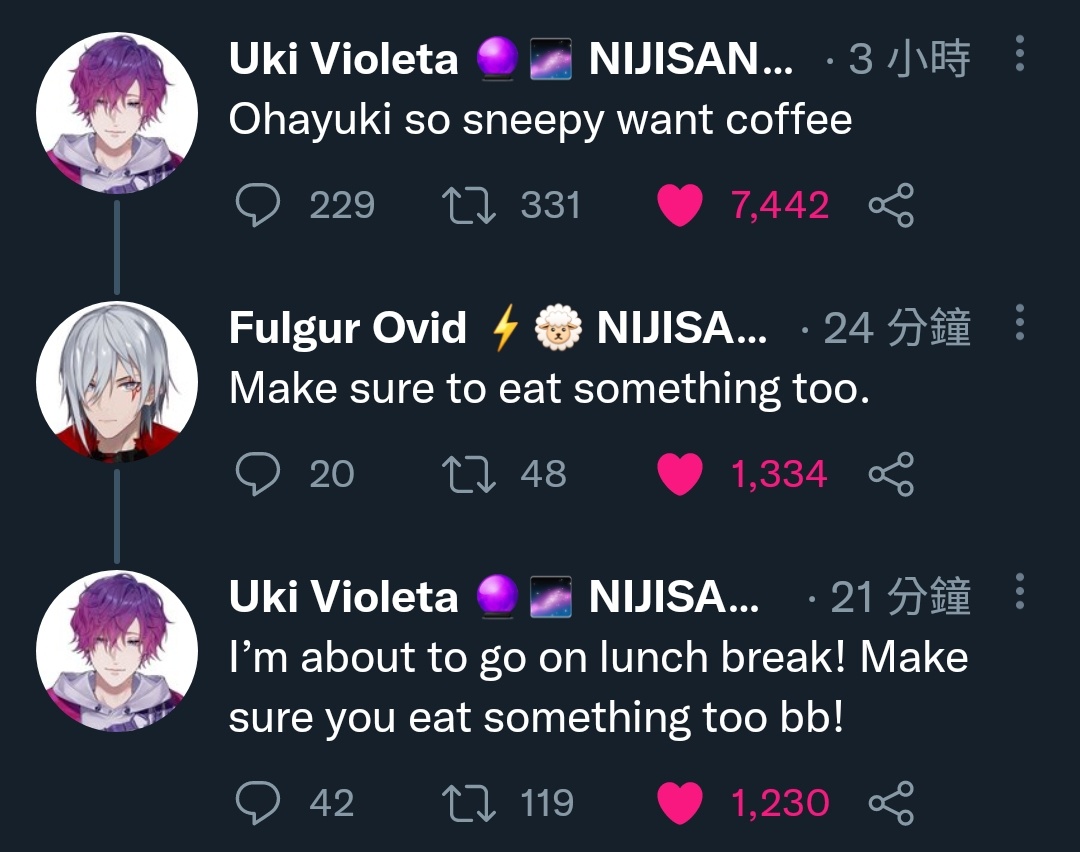Retweet Fulgur's 'Make sure to eat' tweet
This screenshot has height=852, width=1080.
point(468,474)
